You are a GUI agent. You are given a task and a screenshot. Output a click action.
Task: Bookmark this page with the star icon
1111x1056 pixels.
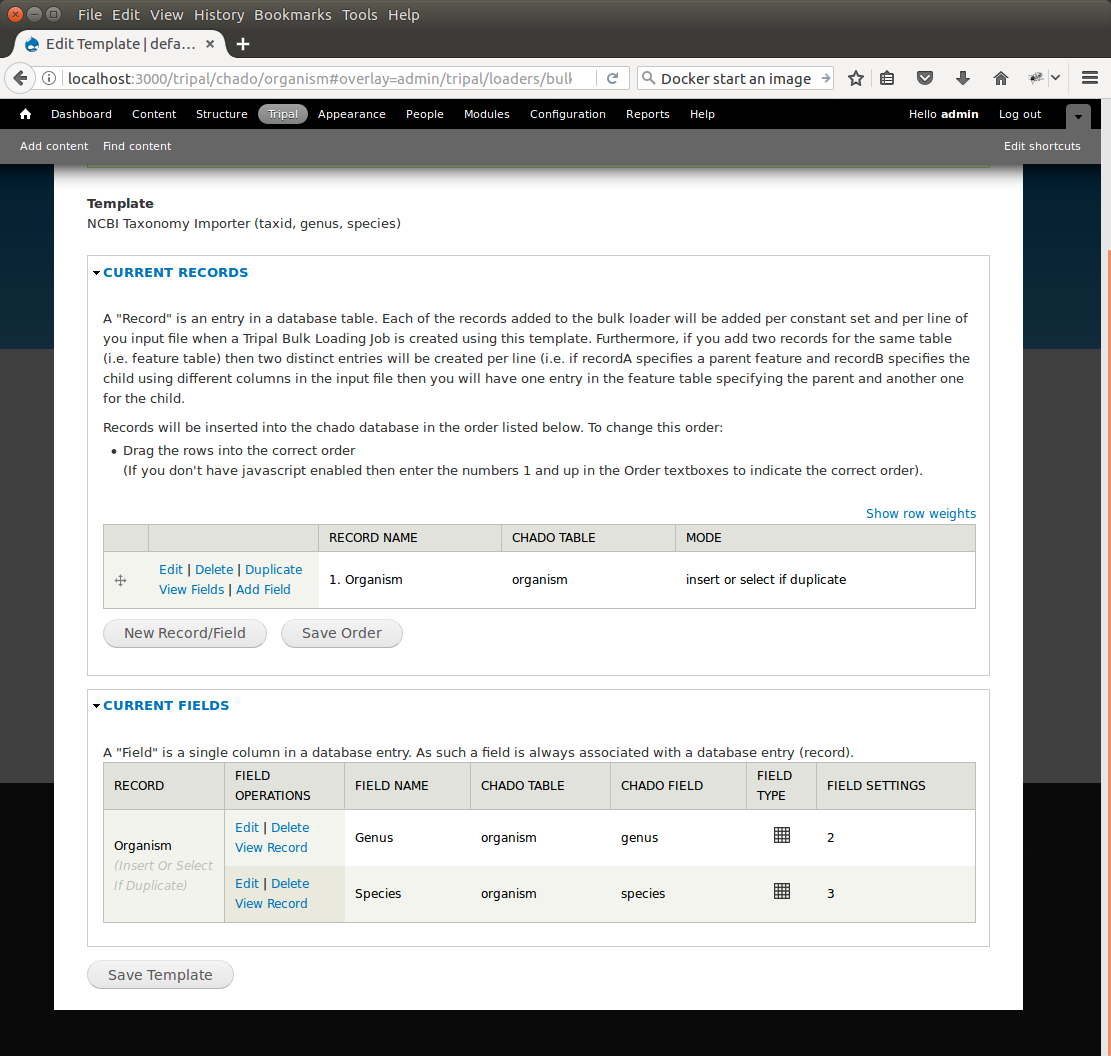[856, 78]
